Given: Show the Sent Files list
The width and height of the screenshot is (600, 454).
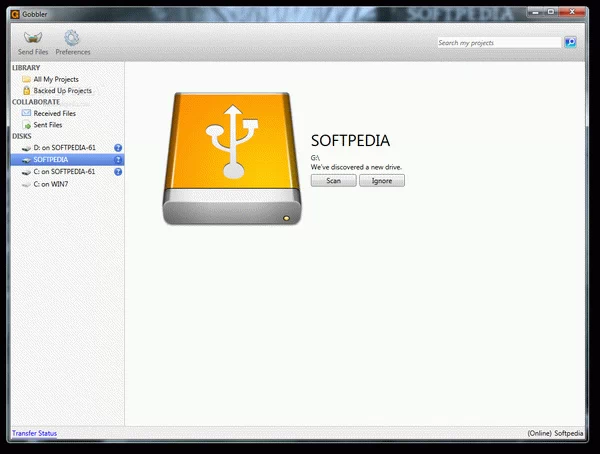Looking at the screenshot, I should pyautogui.click(x=47, y=126).
